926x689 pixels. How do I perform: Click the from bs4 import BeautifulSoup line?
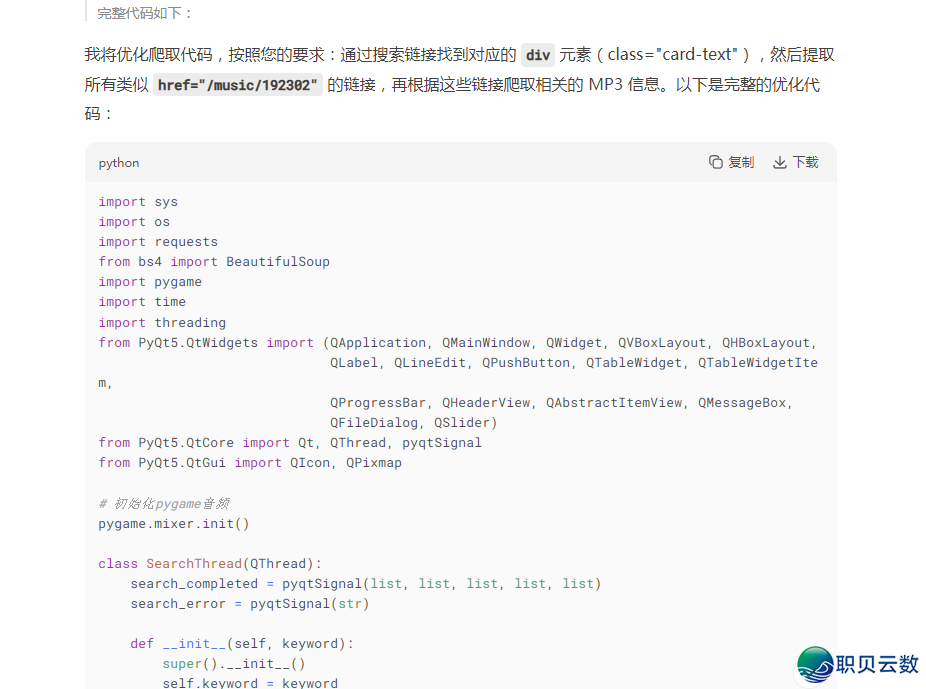(214, 262)
